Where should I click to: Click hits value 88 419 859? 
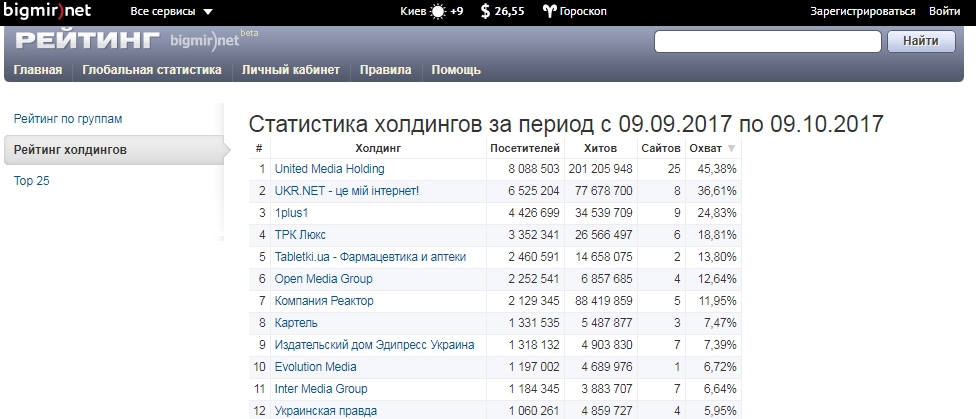click(604, 301)
